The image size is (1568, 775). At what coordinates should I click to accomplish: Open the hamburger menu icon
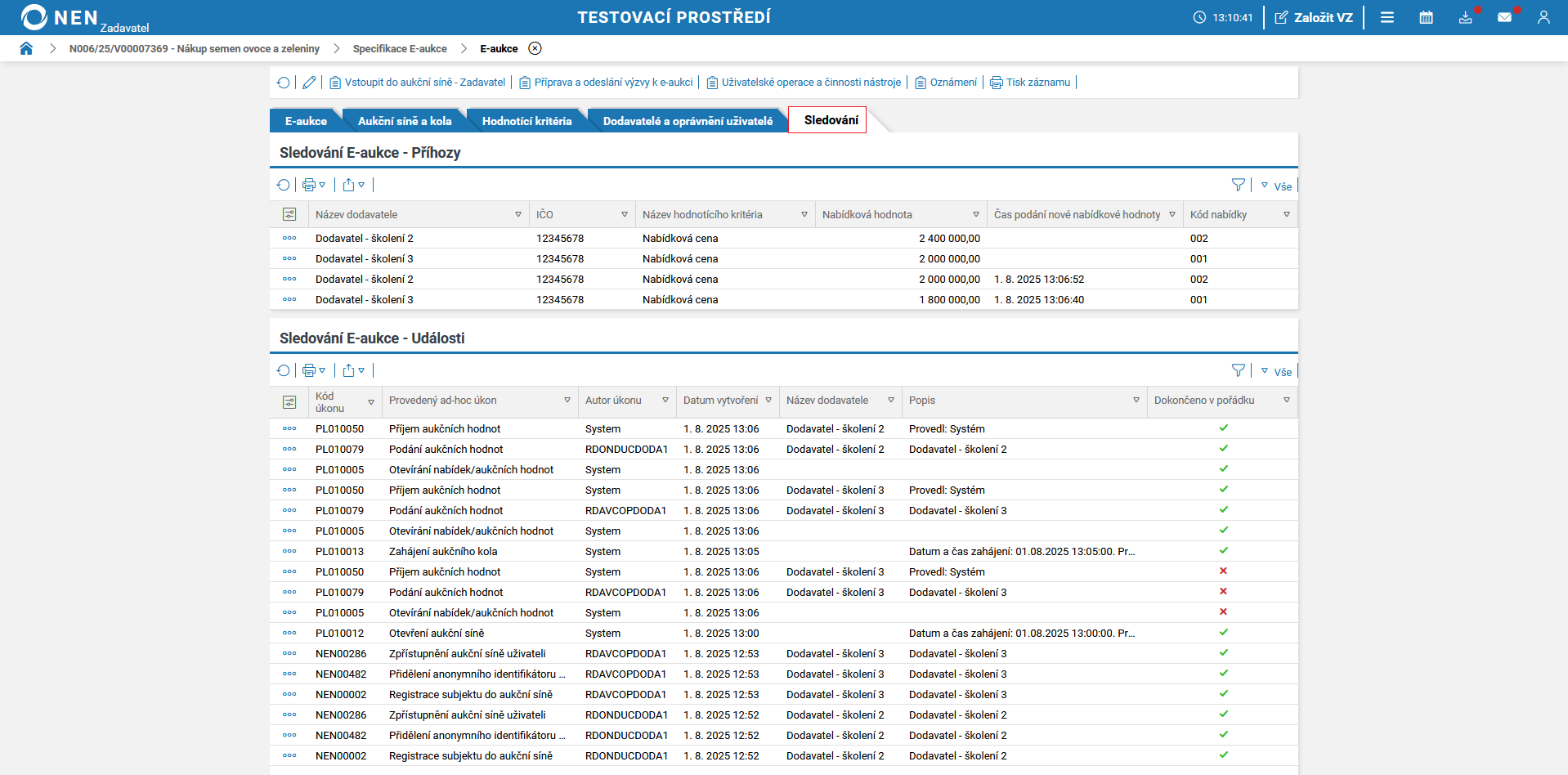1387,17
